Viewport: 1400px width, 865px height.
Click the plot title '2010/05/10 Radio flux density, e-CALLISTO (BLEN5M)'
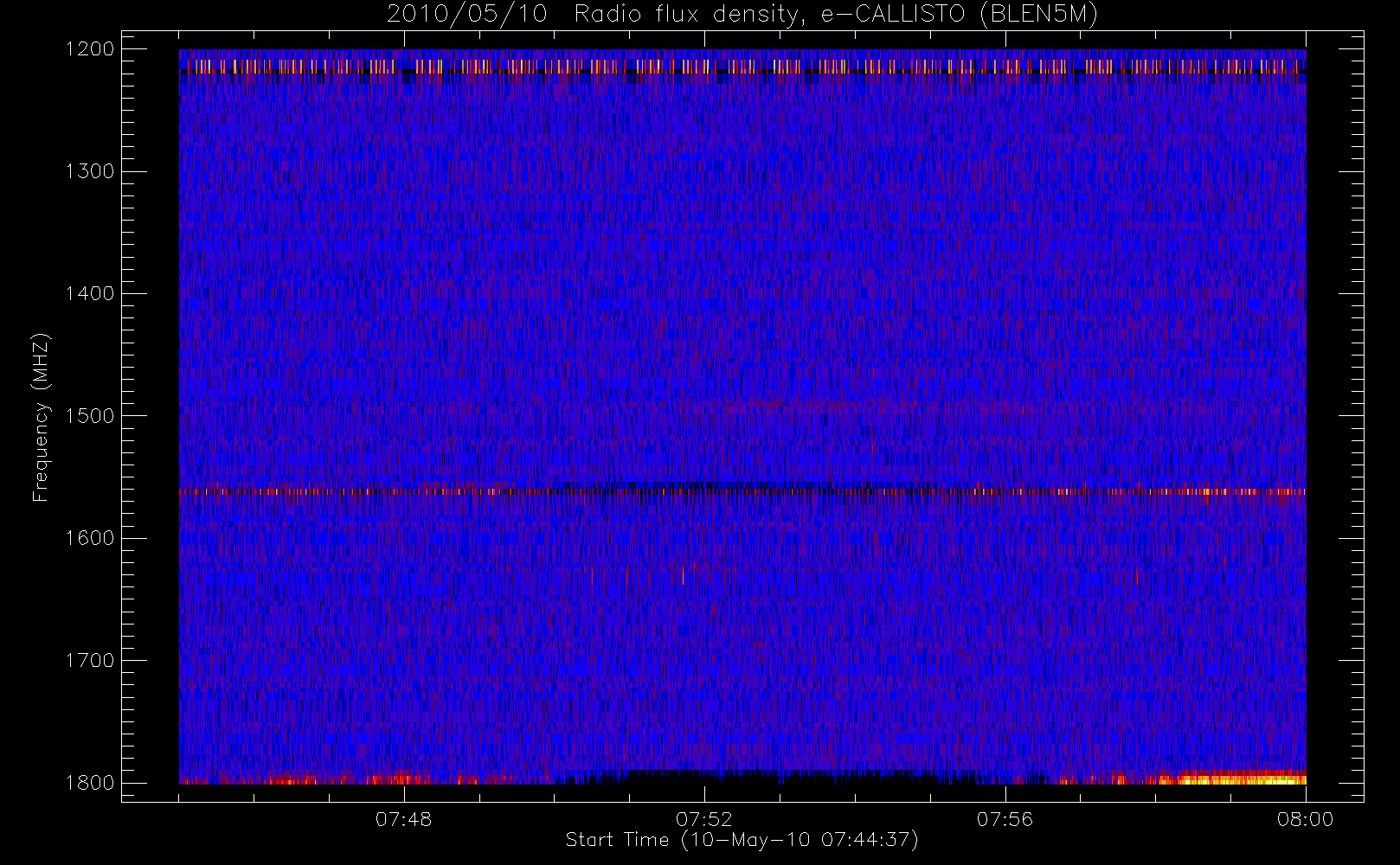(x=742, y=15)
